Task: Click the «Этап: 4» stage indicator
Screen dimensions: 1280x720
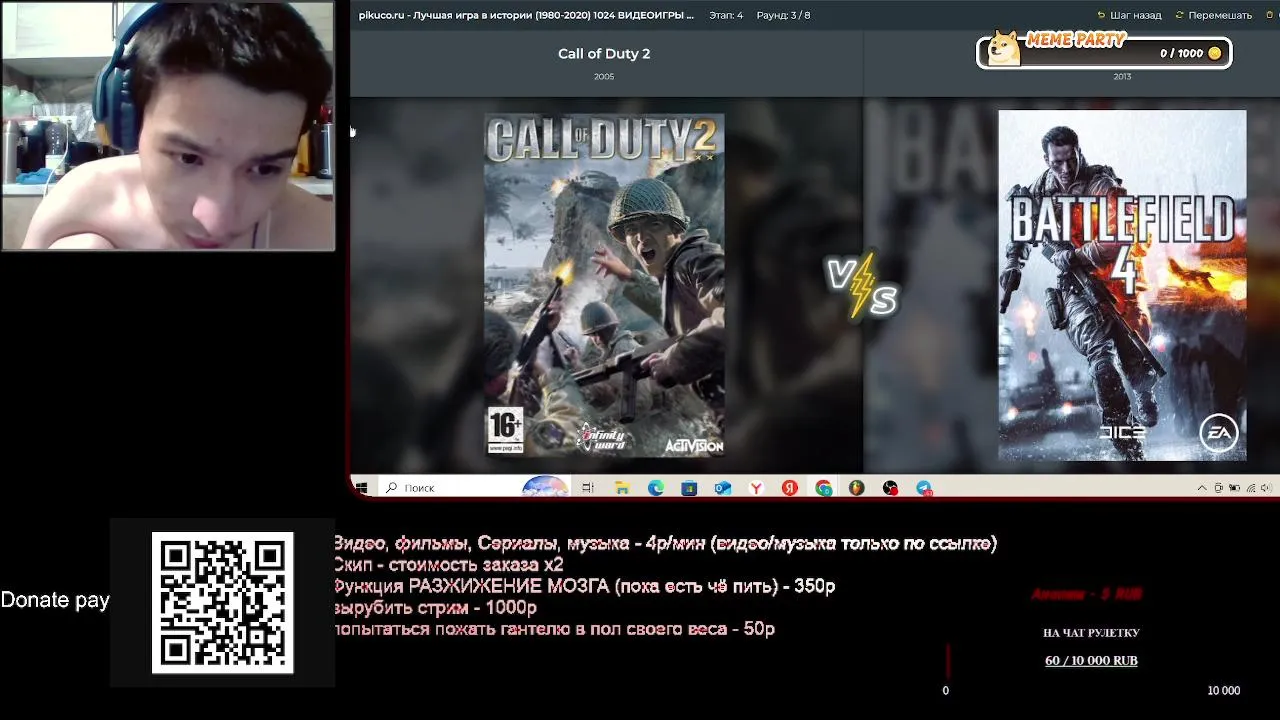Action: pos(726,15)
